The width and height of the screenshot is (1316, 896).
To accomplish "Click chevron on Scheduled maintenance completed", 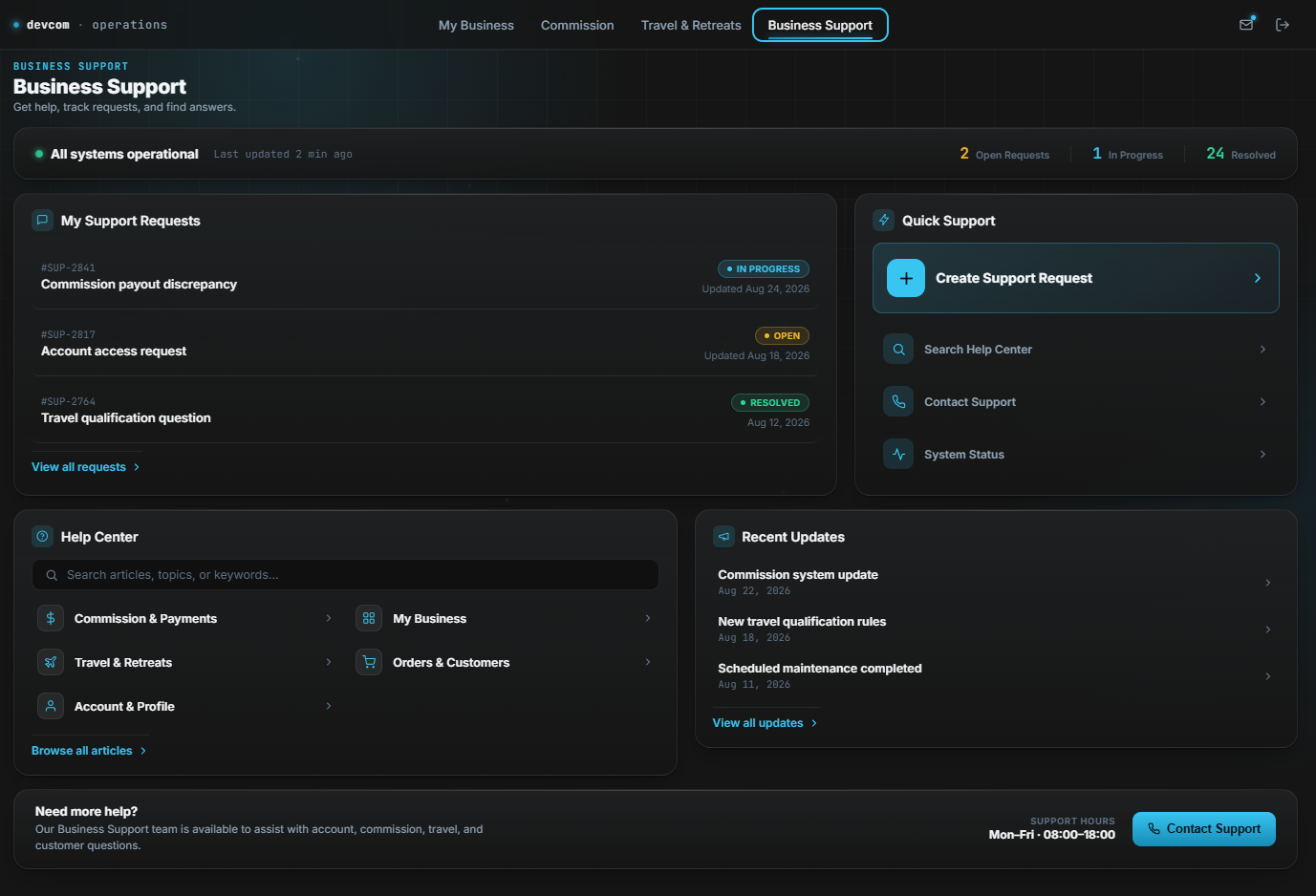I will [x=1268, y=676].
